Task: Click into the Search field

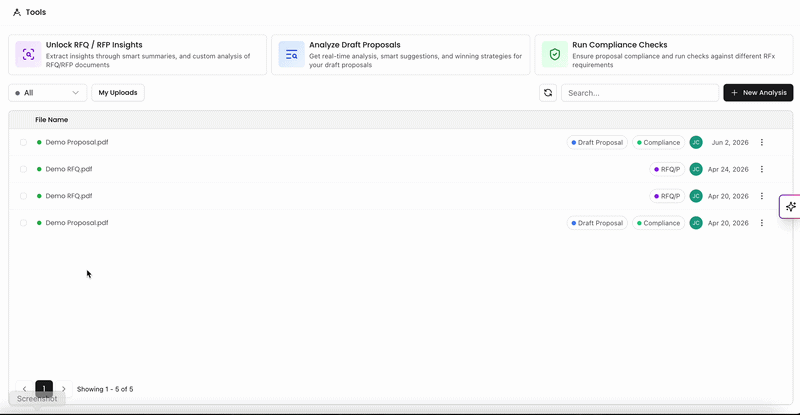Action: pyautogui.click(x=640, y=93)
